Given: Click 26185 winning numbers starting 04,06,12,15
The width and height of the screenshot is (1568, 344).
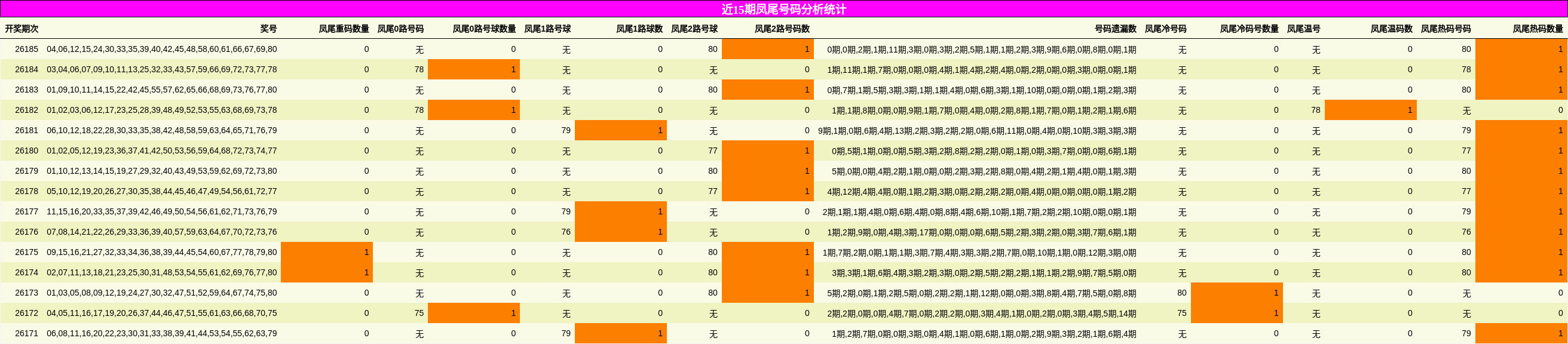Looking at the screenshot, I should click(162, 50).
